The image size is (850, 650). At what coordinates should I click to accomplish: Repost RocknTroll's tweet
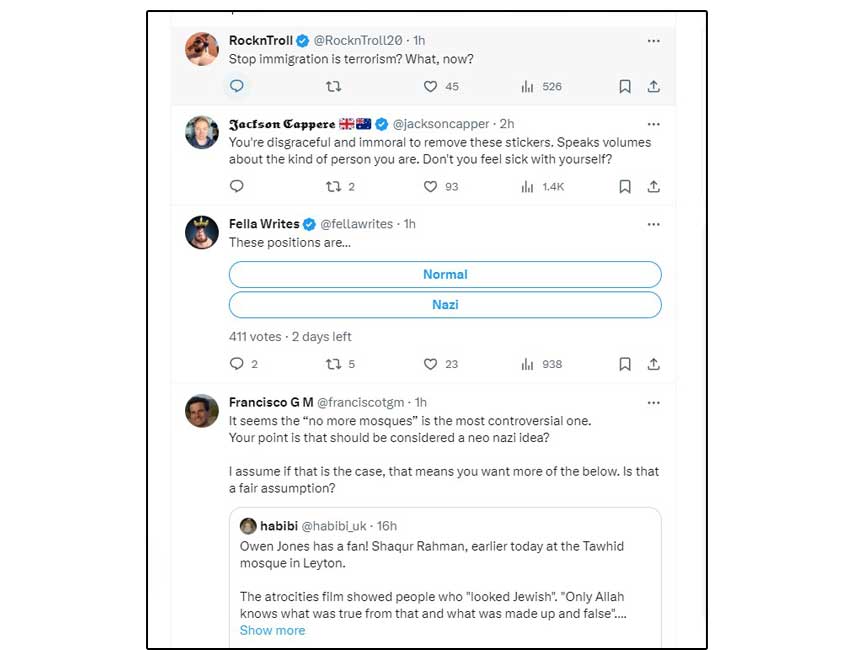[x=334, y=86]
